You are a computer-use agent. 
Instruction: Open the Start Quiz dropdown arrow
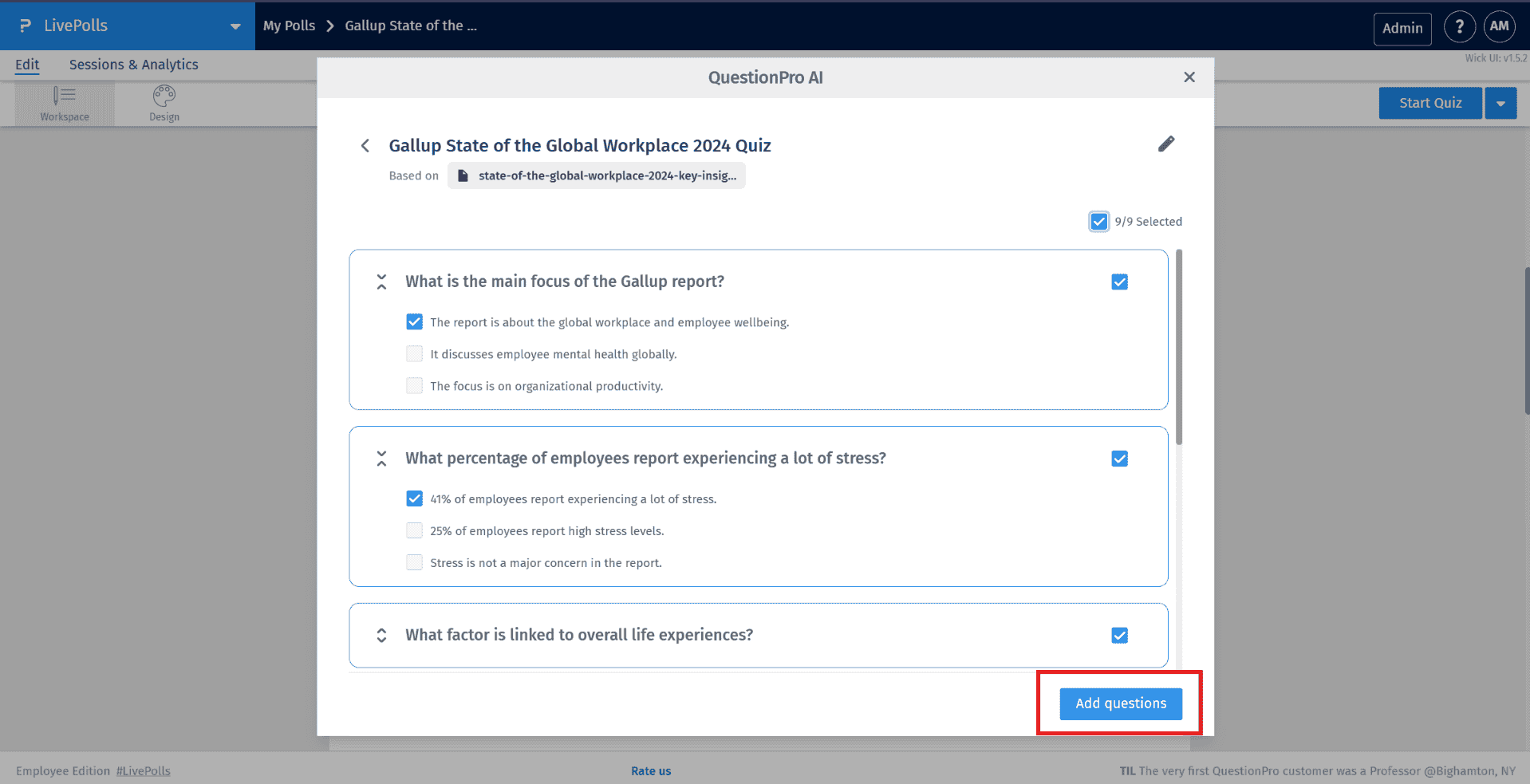tap(1500, 103)
